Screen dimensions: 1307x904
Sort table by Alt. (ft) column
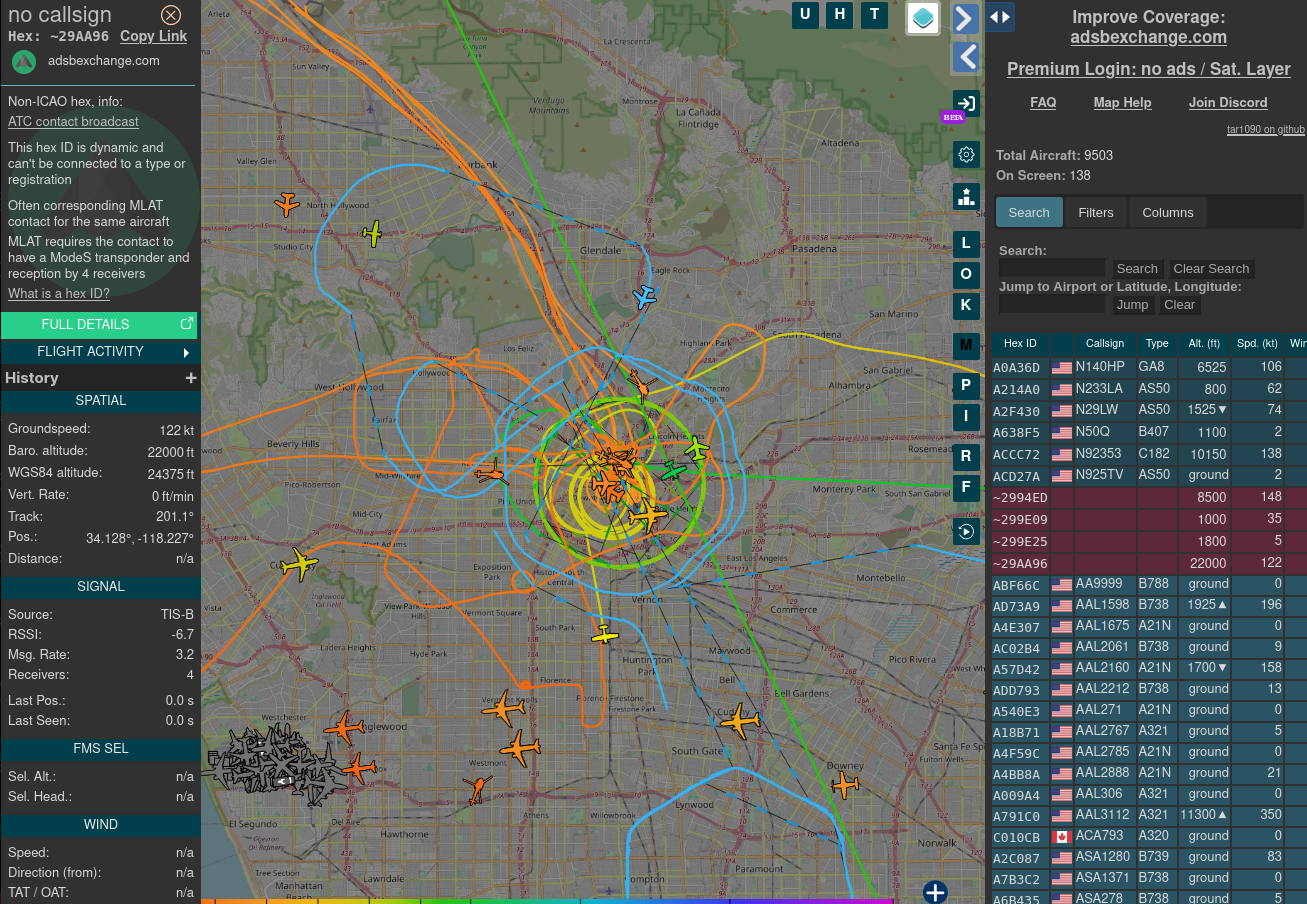(x=1204, y=343)
